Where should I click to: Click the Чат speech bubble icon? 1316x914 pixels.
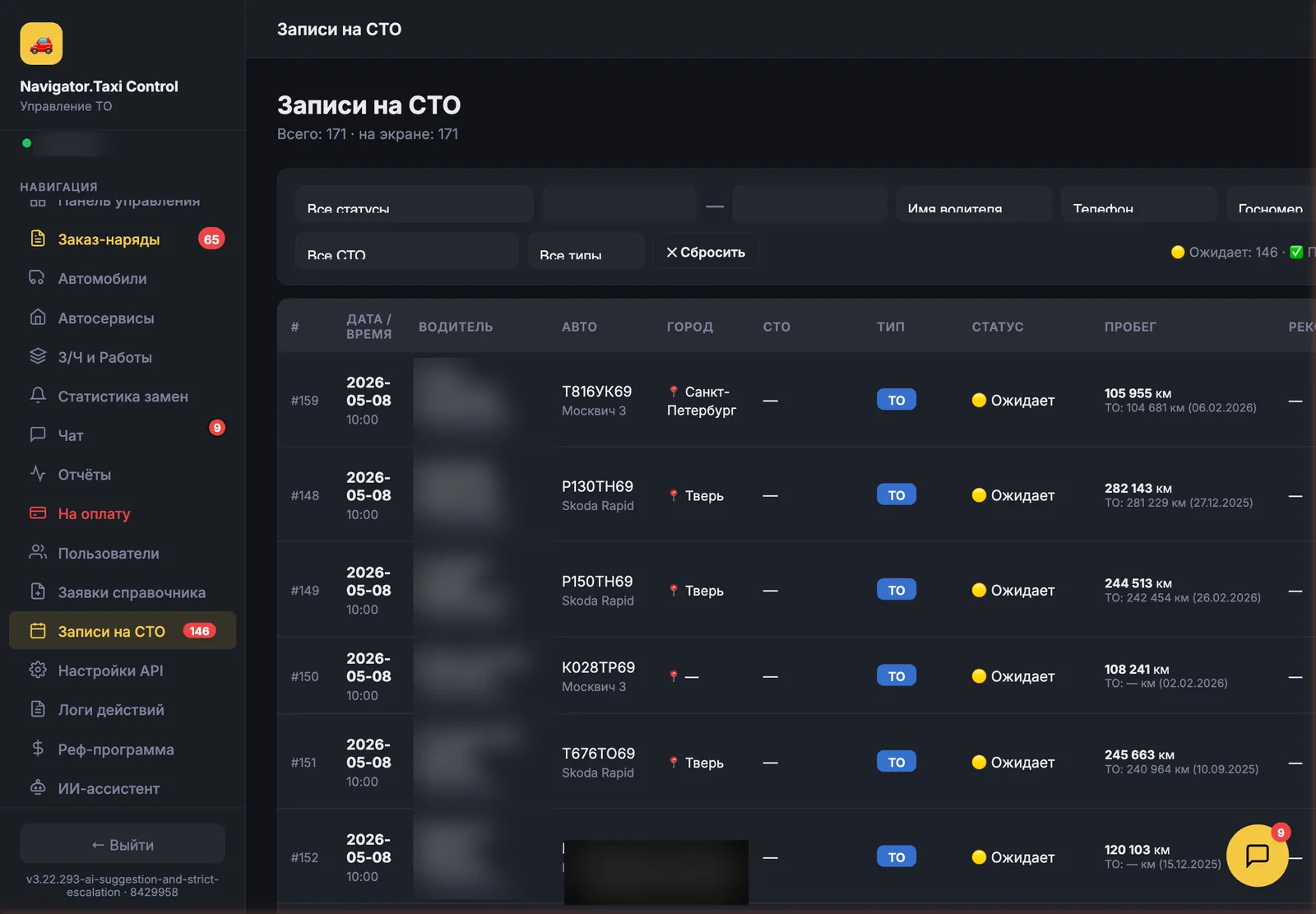pyautogui.click(x=38, y=434)
